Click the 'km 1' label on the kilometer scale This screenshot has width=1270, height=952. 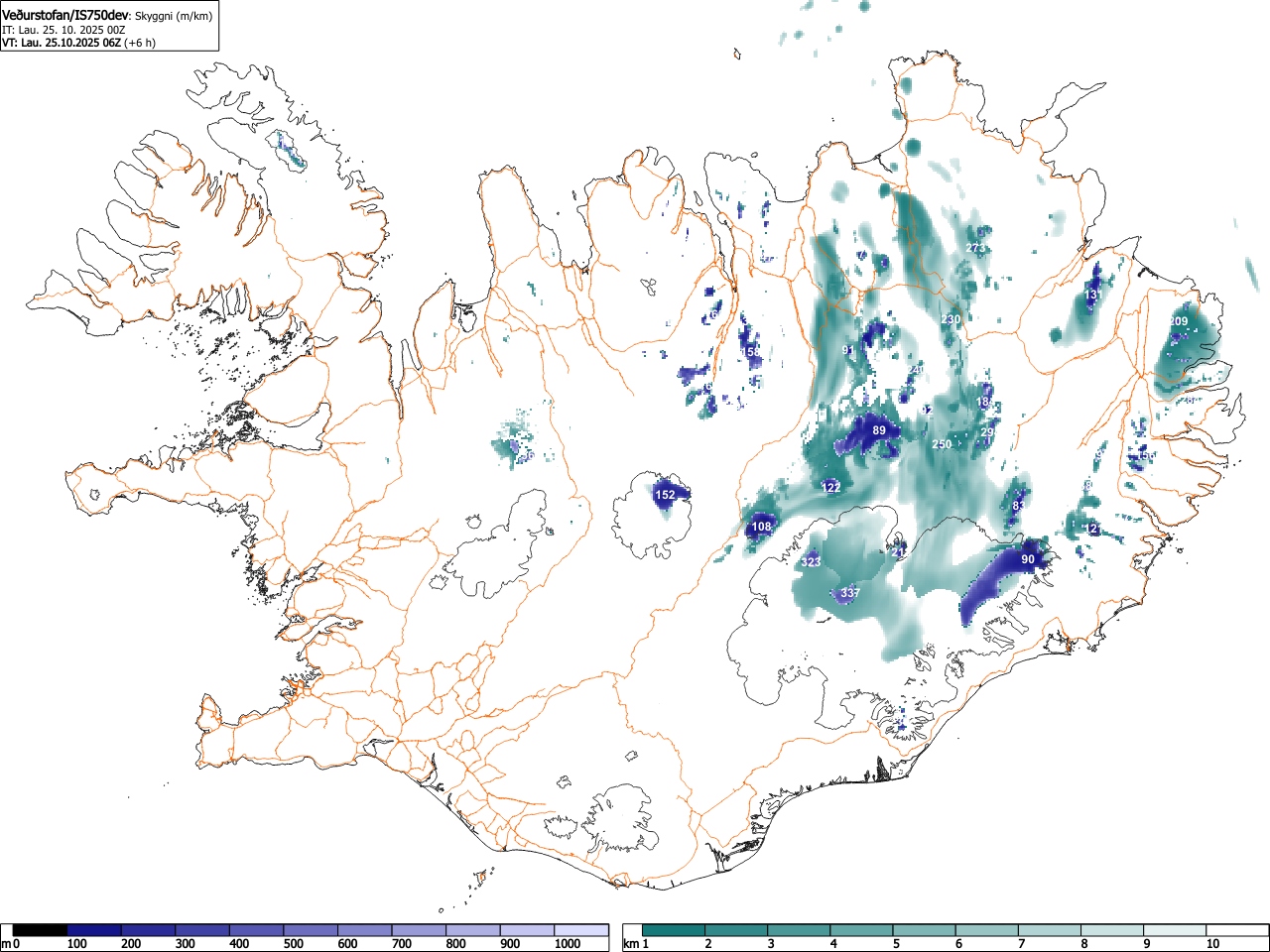click(x=637, y=944)
